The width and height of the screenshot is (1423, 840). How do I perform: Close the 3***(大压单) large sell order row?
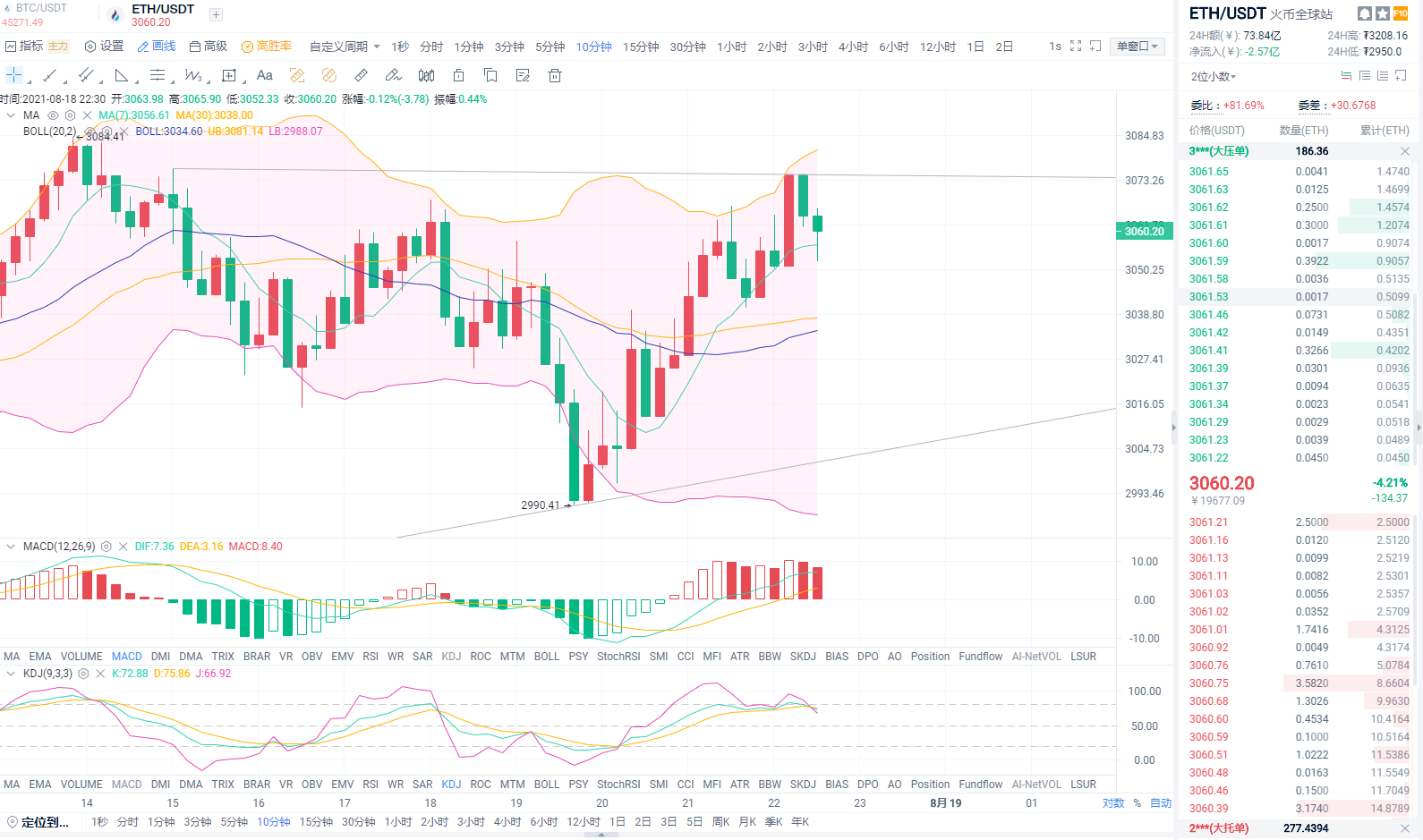click(x=1404, y=151)
